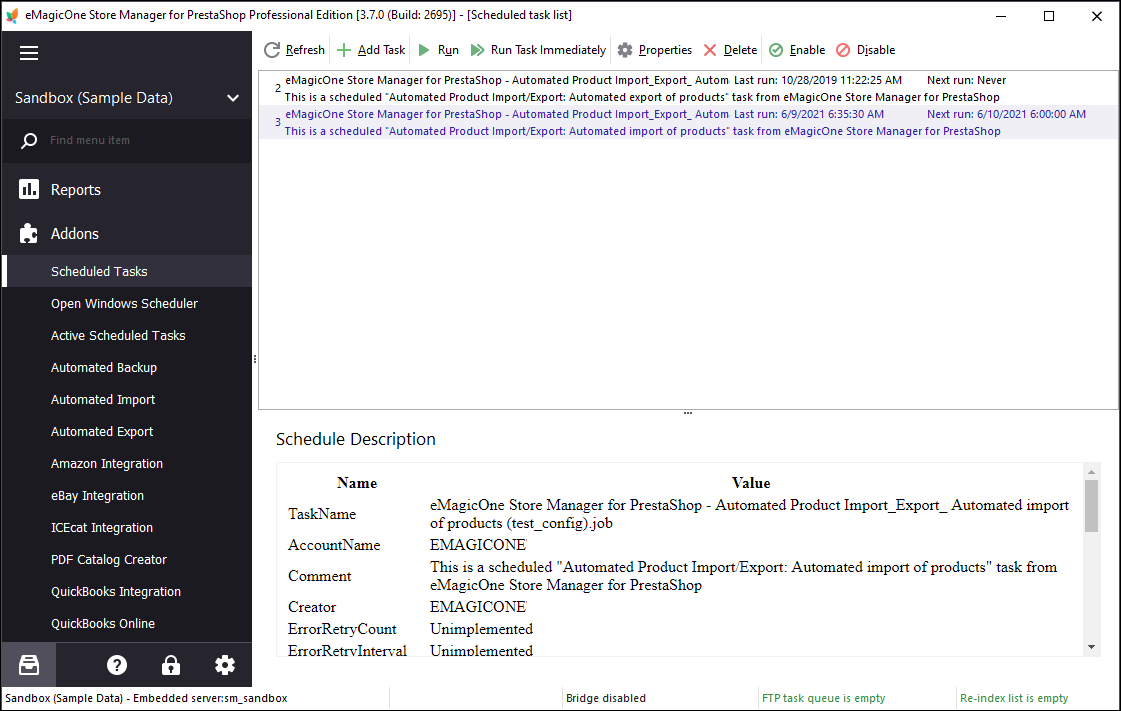Open task Properties gear icon

(x=625, y=50)
